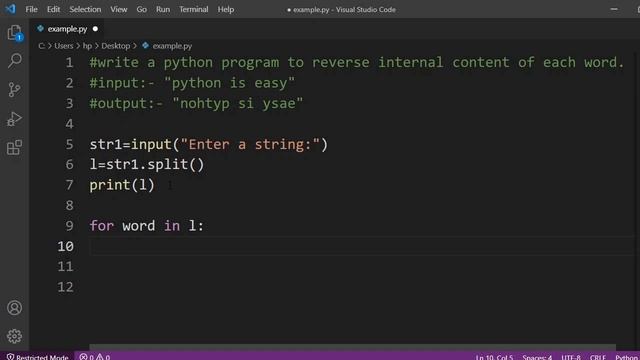Click the VS Code logo icon
This screenshot has width=640, height=360.
click(10, 9)
